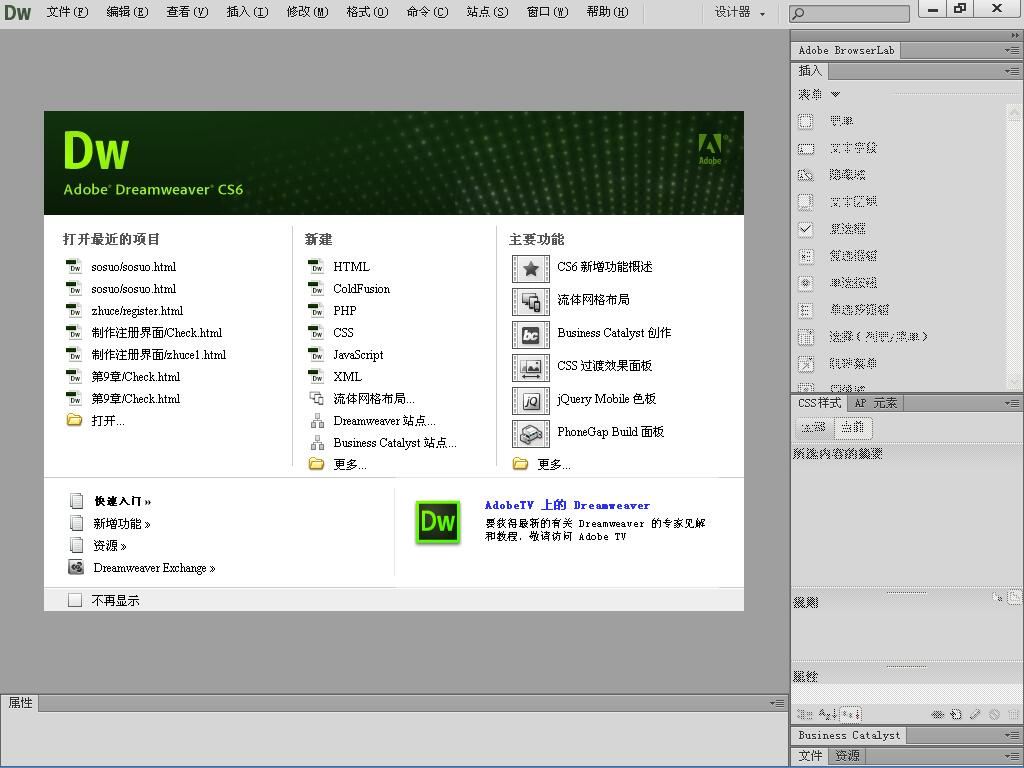Image resolution: width=1024 pixels, height=768 pixels.
Task: Click the top search input field
Action: click(x=849, y=13)
